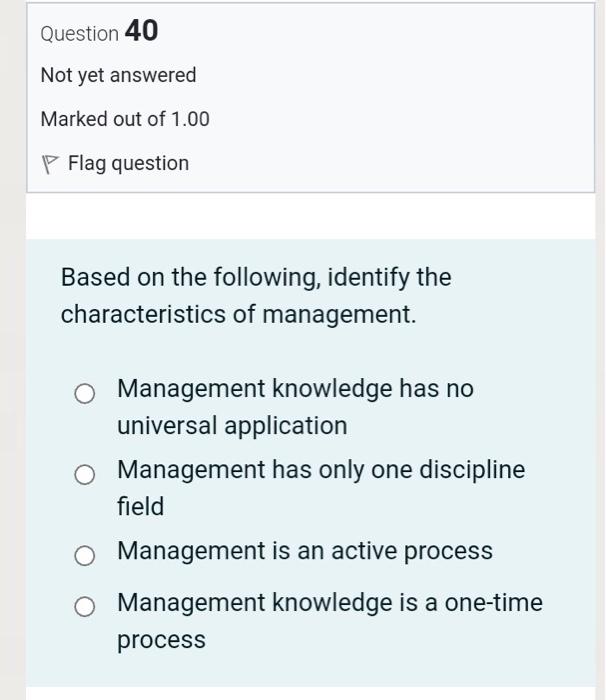Click the prompt line 'Based on the following, identify the'
The width and height of the screenshot is (606, 700).
point(256,277)
